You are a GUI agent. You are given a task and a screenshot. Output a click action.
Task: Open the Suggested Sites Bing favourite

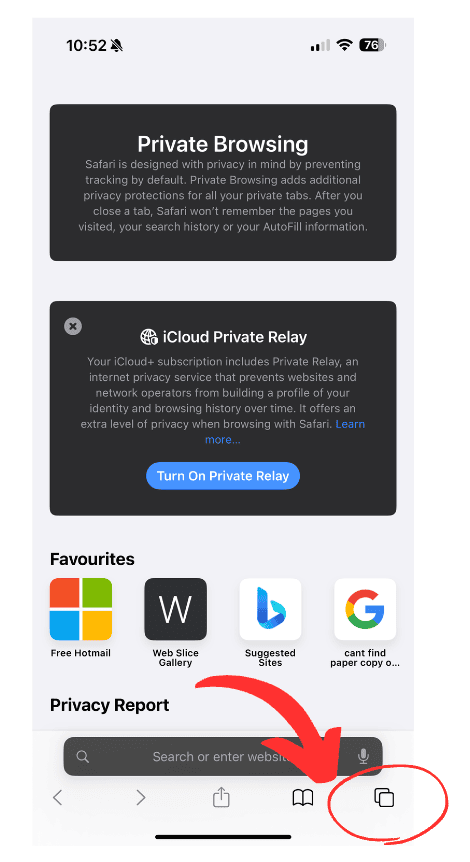(x=270, y=622)
